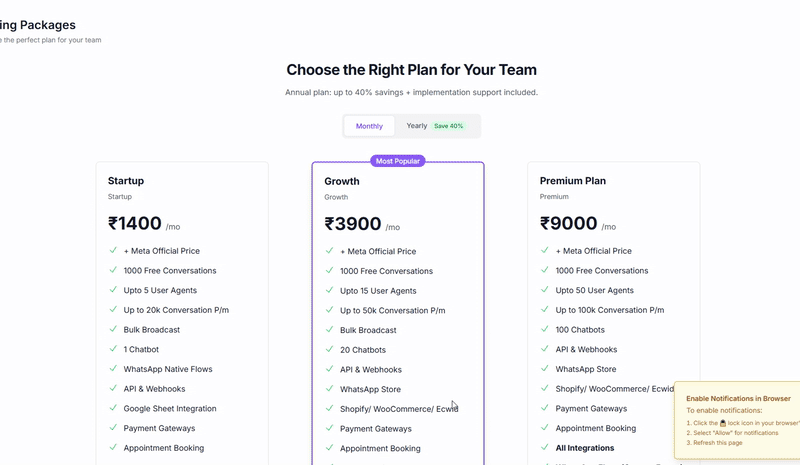
Task: Click the ₹3900 per month price
Action: click(x=353, y=224)
